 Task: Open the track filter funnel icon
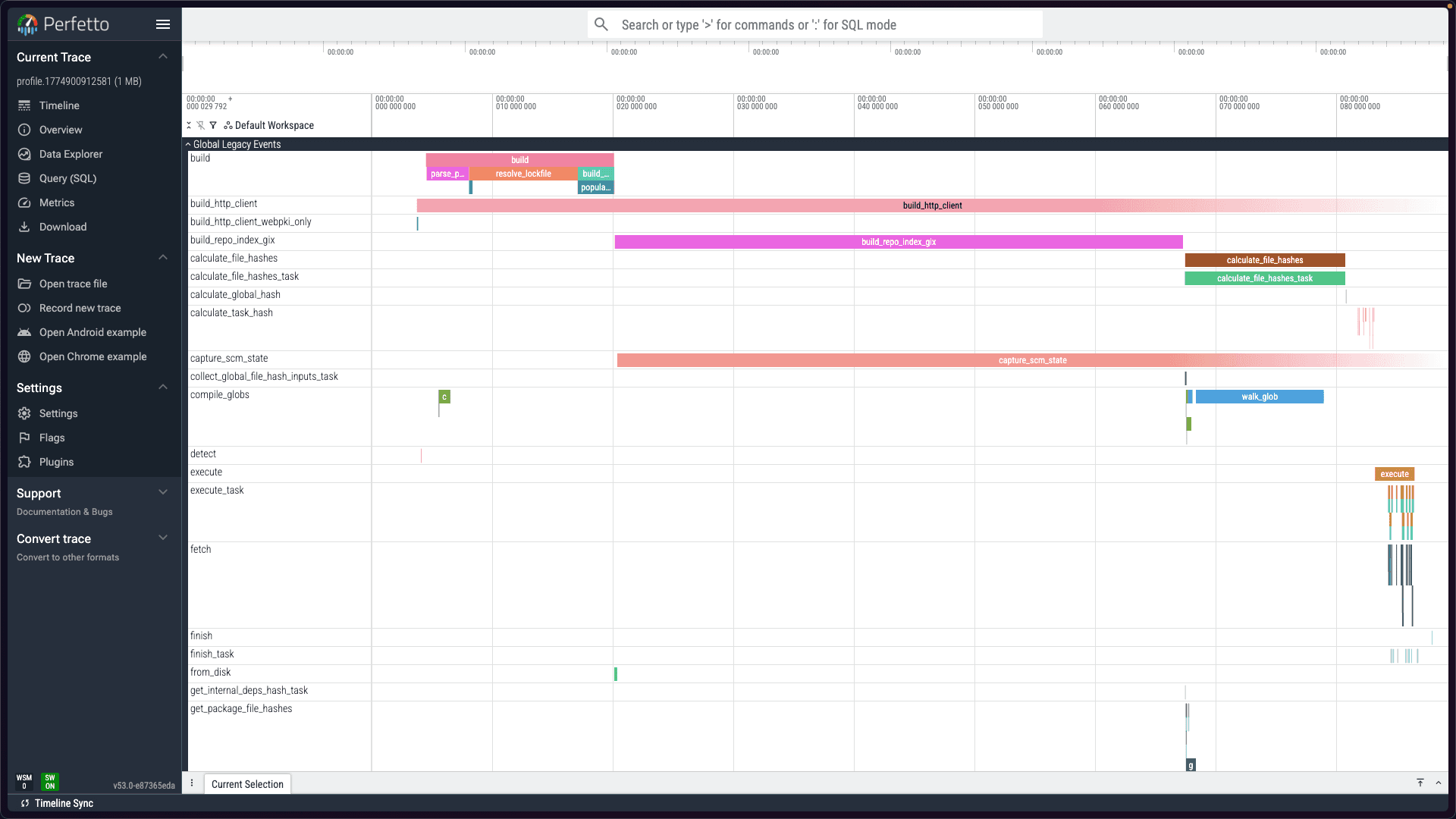click(x=213, y=125)
